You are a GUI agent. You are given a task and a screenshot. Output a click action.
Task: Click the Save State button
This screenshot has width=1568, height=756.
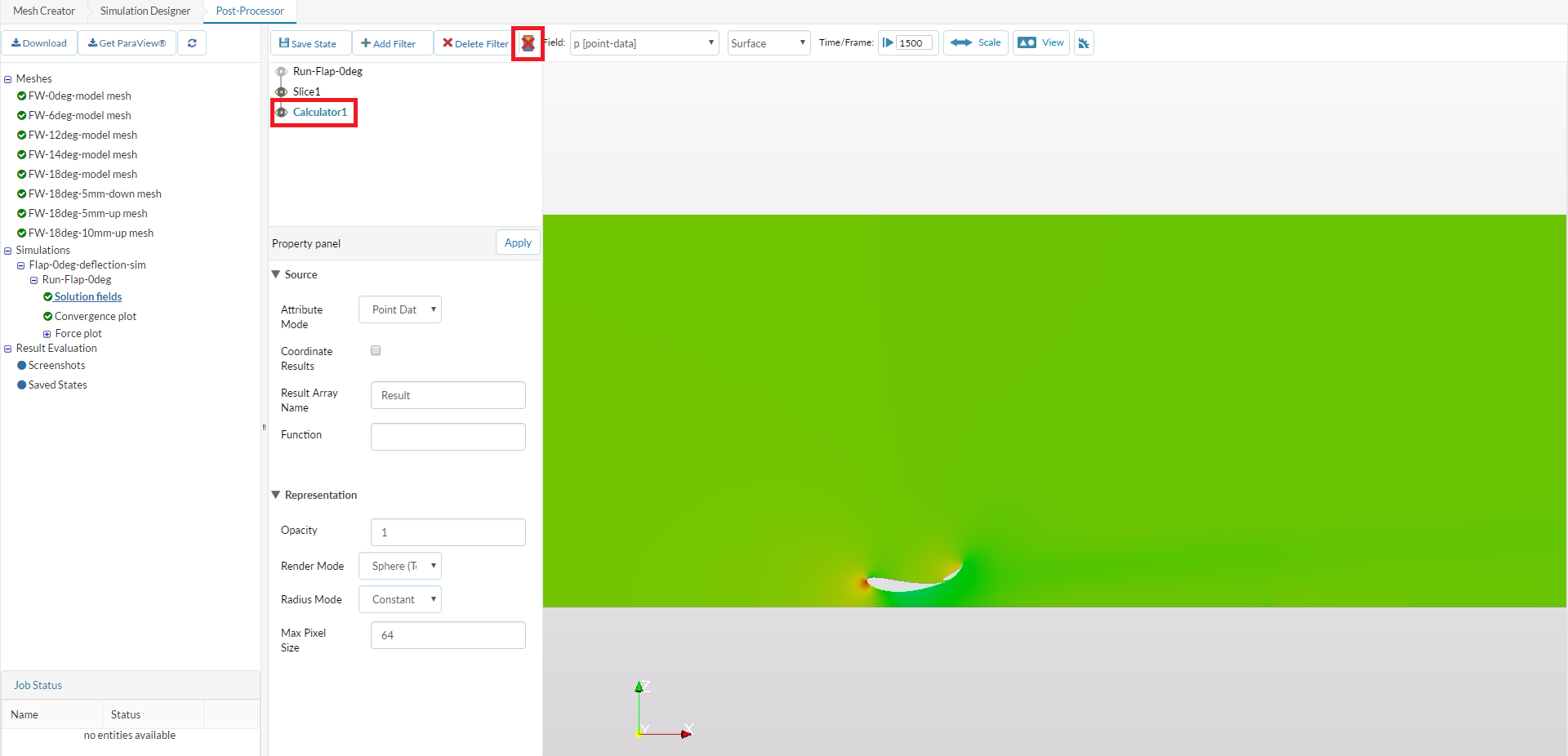pos(310,43)
